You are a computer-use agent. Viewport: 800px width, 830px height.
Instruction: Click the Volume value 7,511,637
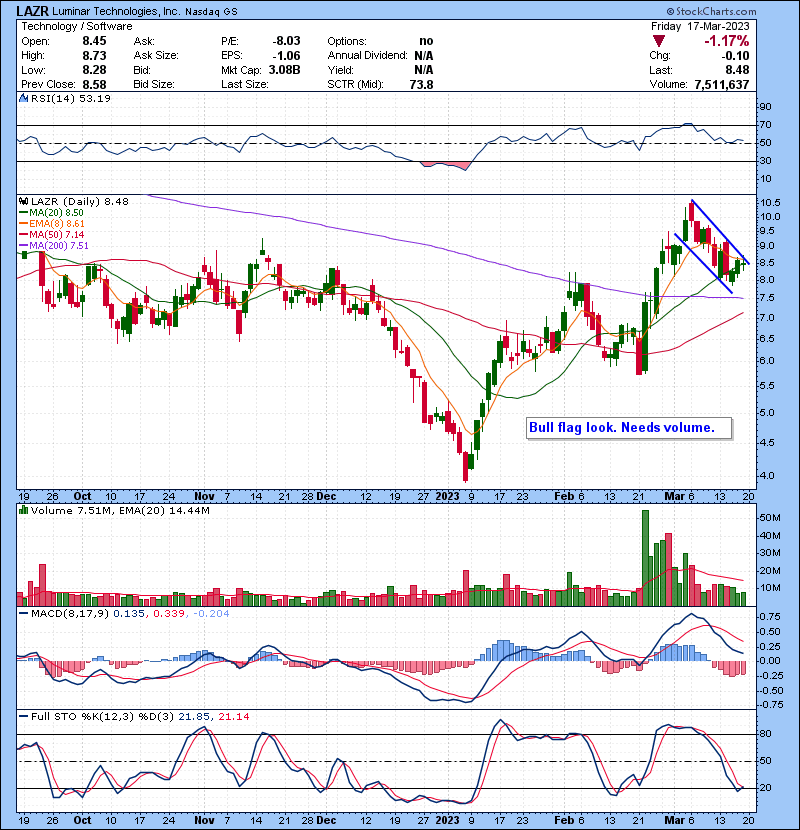coord(722,85)
